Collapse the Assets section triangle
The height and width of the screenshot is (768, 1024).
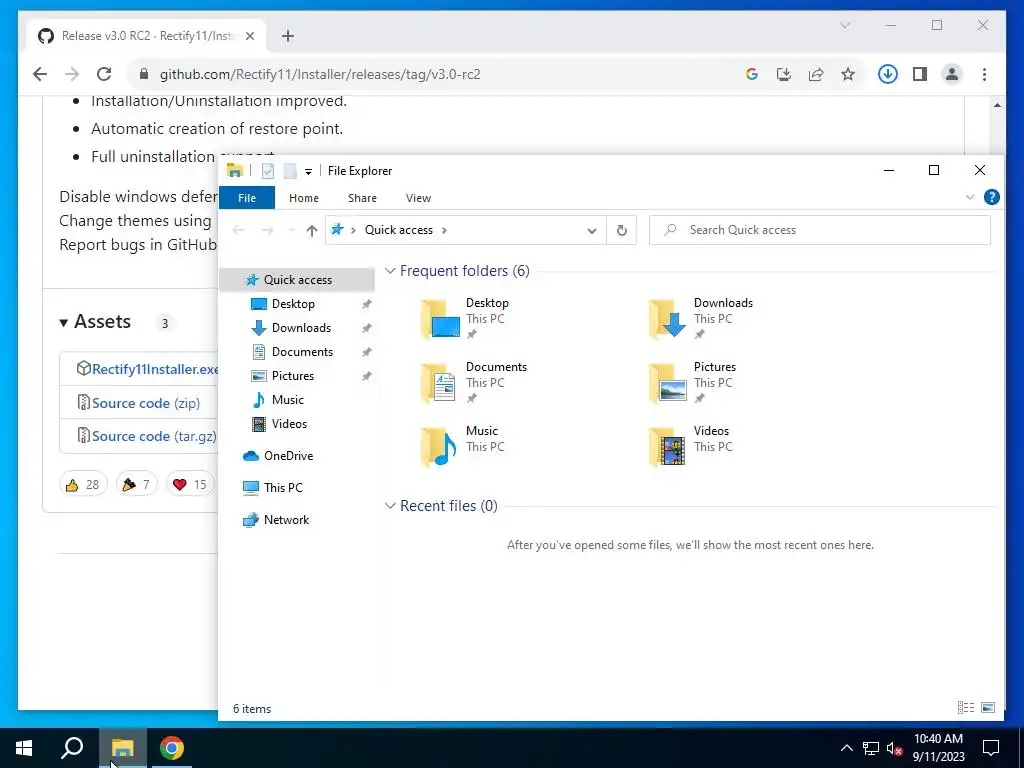[63, 323]
